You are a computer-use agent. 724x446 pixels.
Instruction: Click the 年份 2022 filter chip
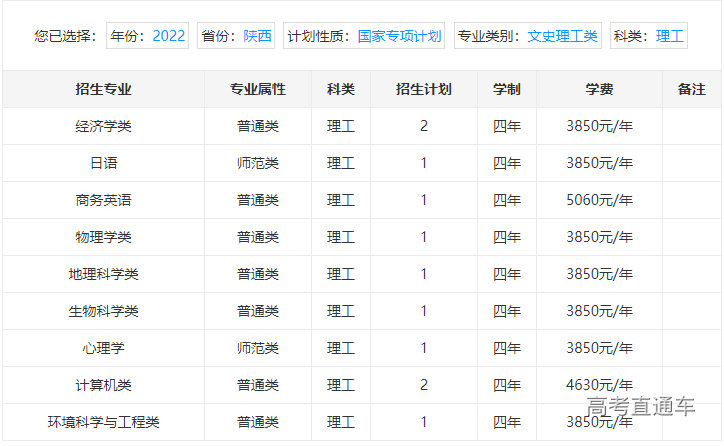click(x=148, y=36)
